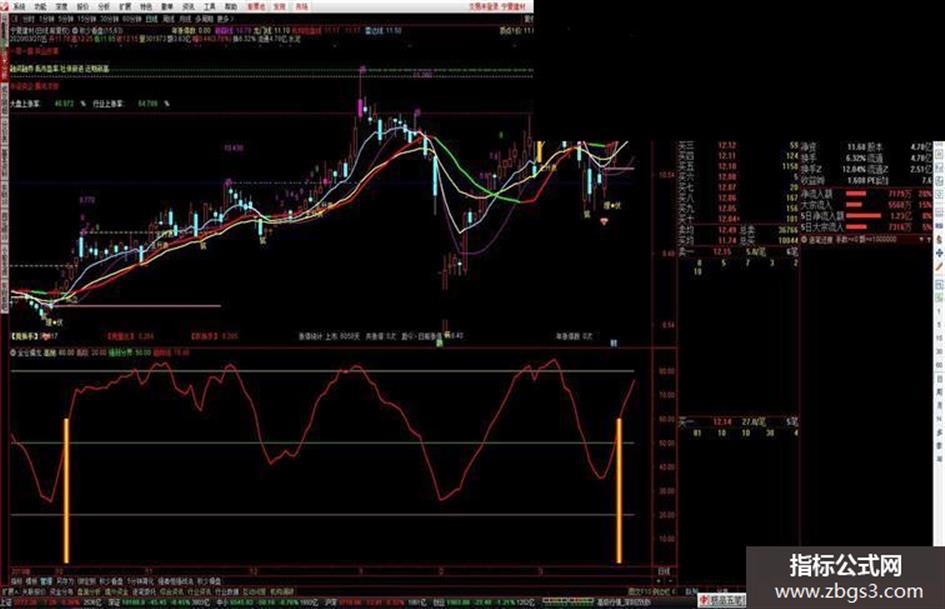
Task: Click the 卖一 ask row 12.15
Action: [x=739, y=251]
